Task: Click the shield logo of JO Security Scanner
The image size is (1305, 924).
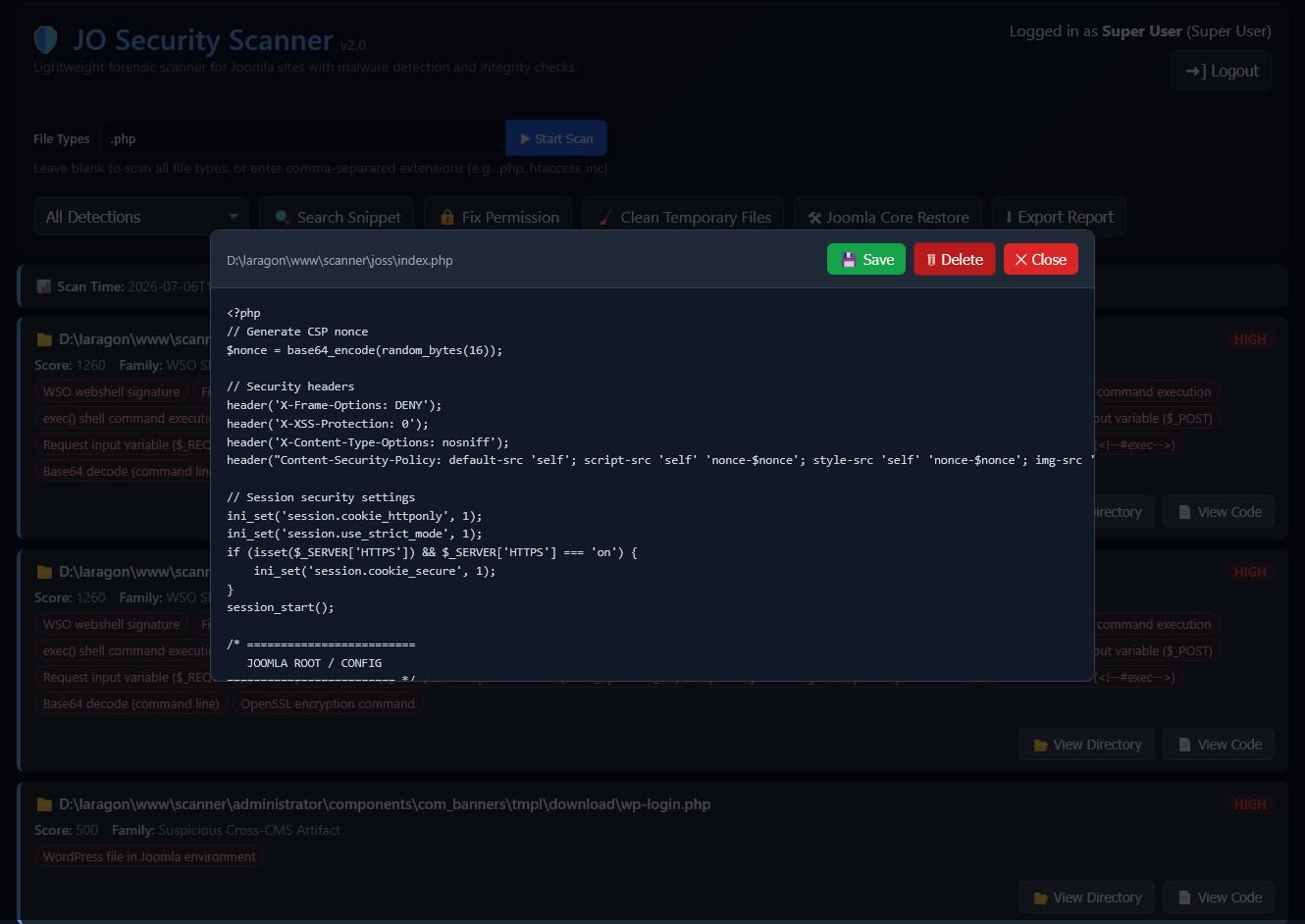Action: (46, 40)
